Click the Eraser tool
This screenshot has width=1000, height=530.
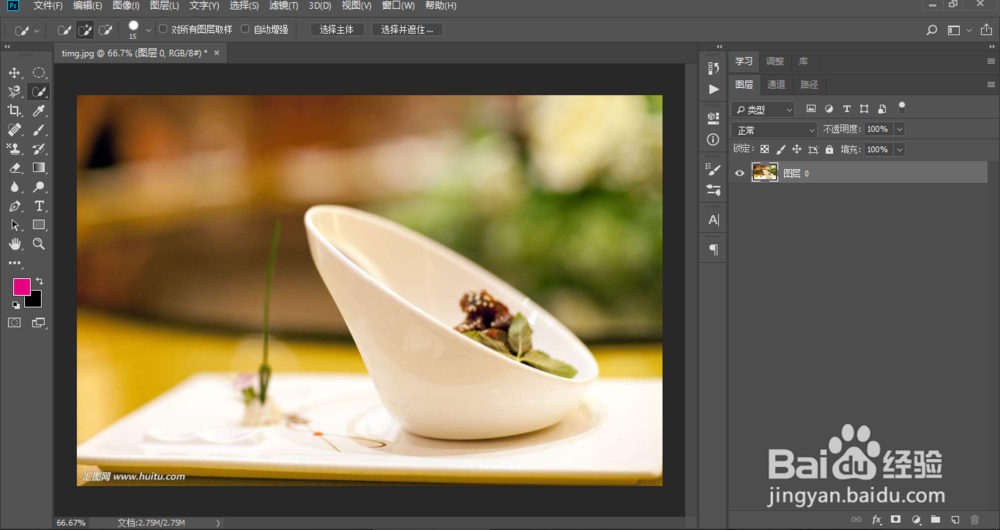(15, 167)
